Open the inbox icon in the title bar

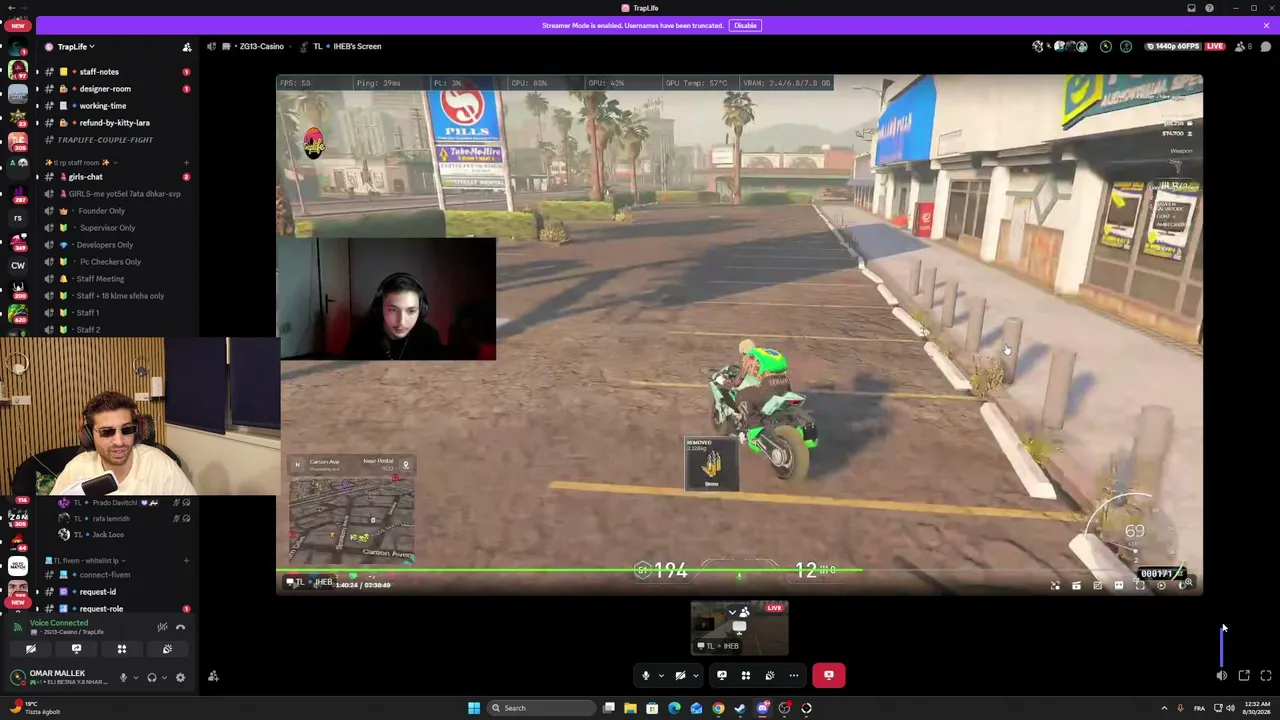tap(1191, 8)
